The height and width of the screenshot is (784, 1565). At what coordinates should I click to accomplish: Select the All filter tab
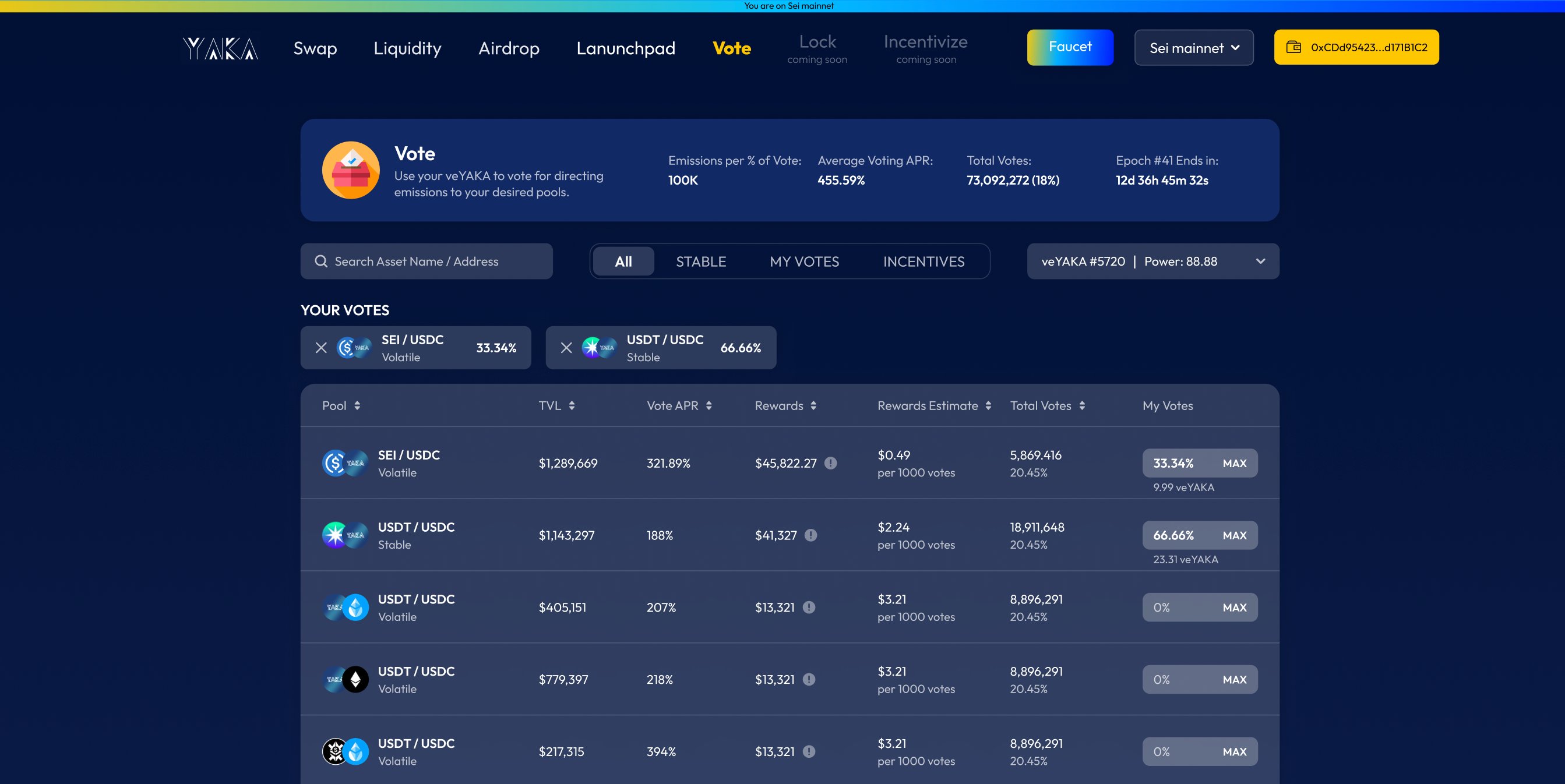(623, 261)
